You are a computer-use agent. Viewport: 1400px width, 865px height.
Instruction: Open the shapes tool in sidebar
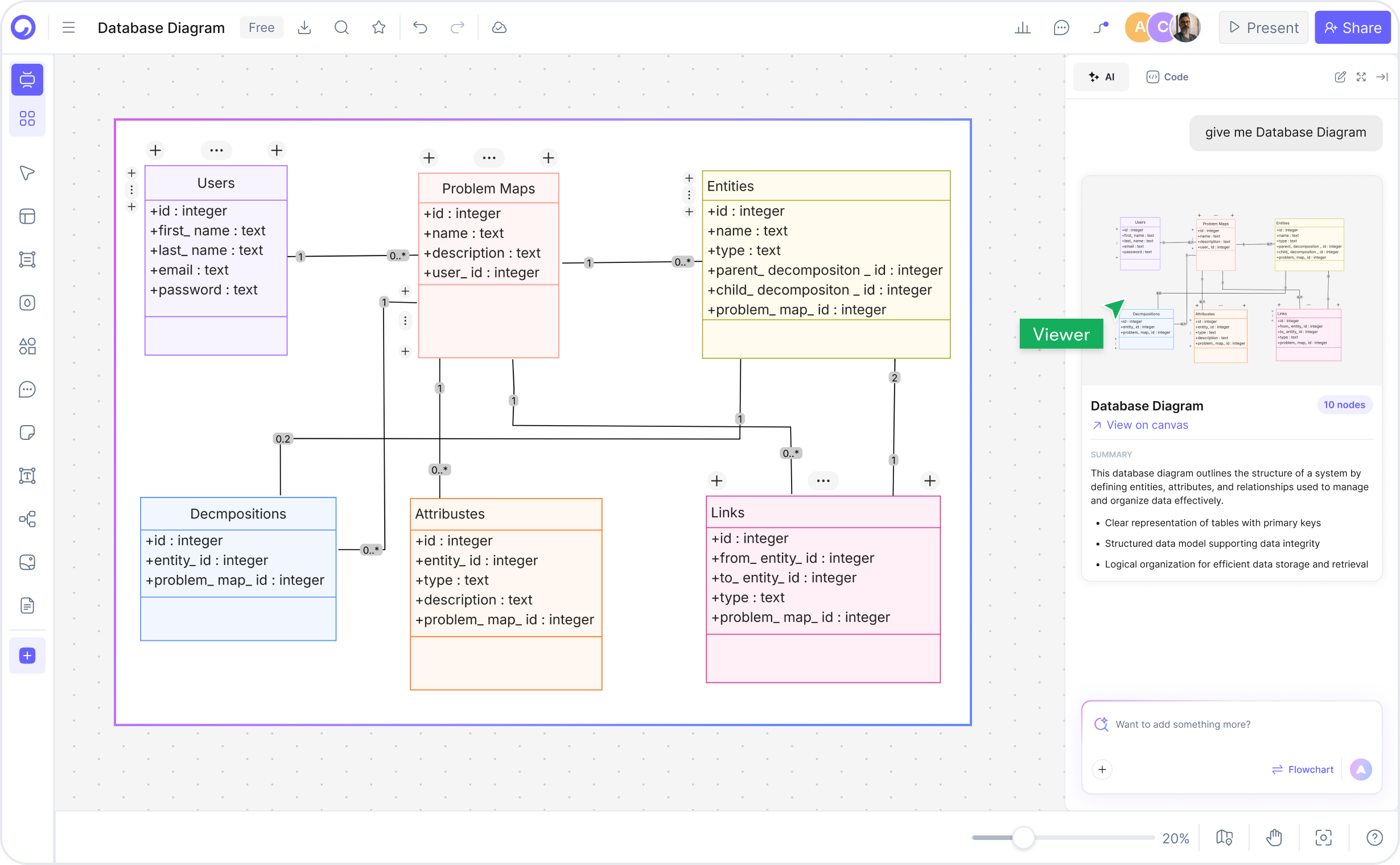pos(27,345)
